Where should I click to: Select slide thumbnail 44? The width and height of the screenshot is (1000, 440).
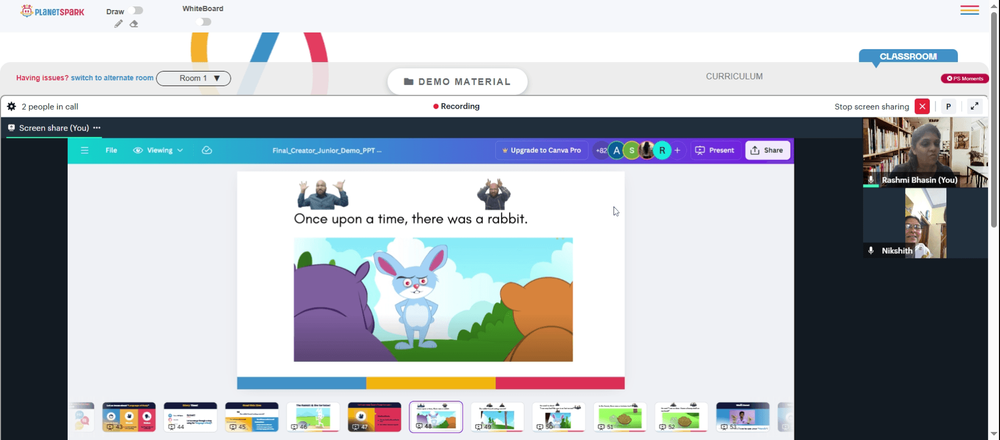click(190, 417)
